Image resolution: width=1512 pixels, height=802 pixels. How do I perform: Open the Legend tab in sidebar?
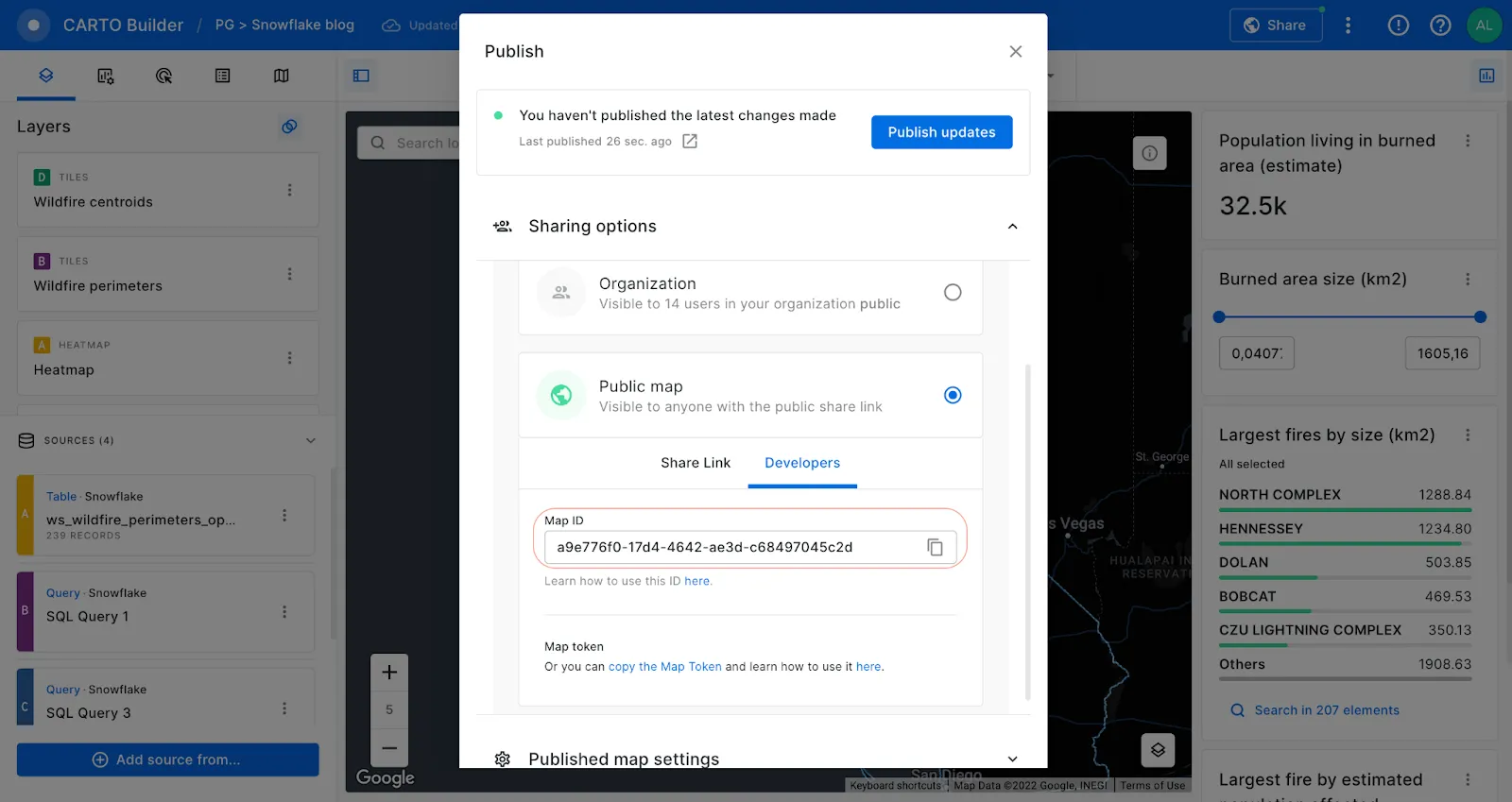pyautogui.click(x=222, y=76)
